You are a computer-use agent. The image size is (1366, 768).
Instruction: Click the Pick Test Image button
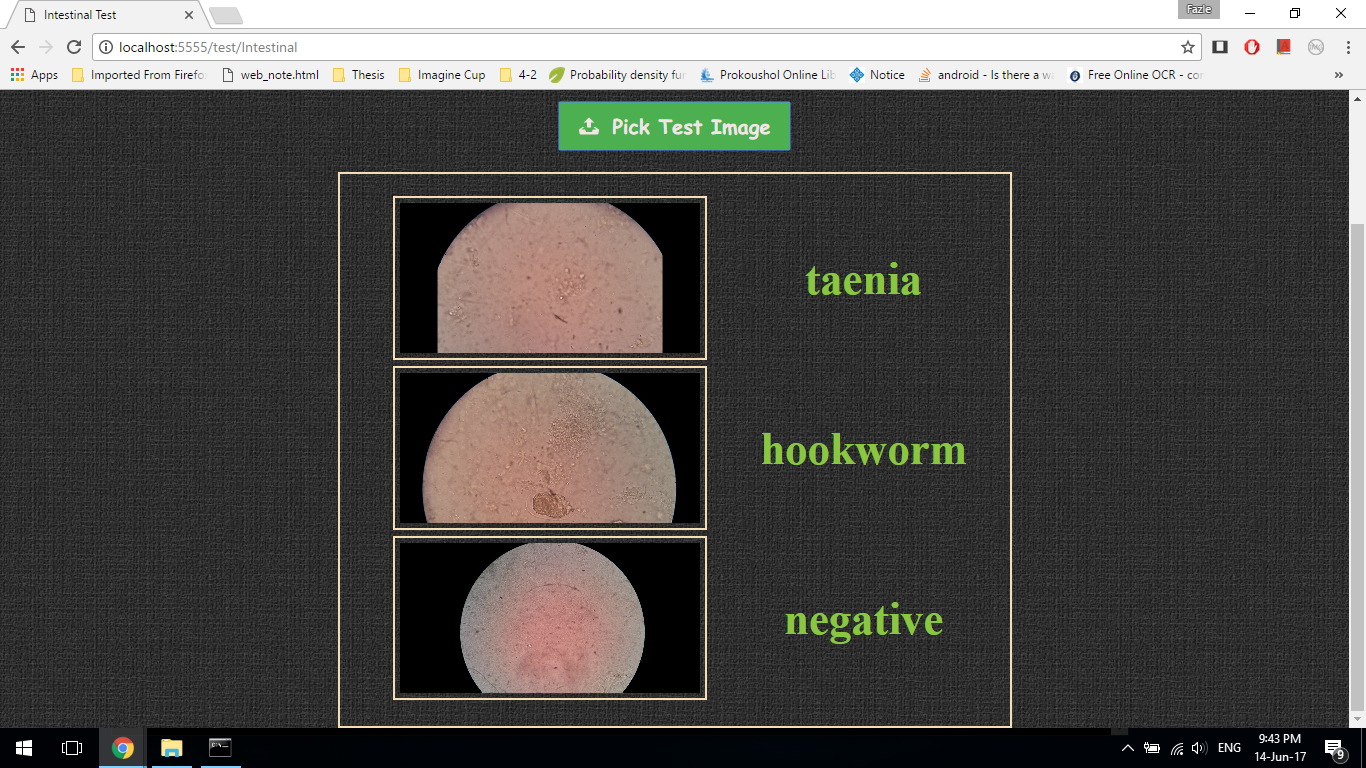click(x=674, y=127)
